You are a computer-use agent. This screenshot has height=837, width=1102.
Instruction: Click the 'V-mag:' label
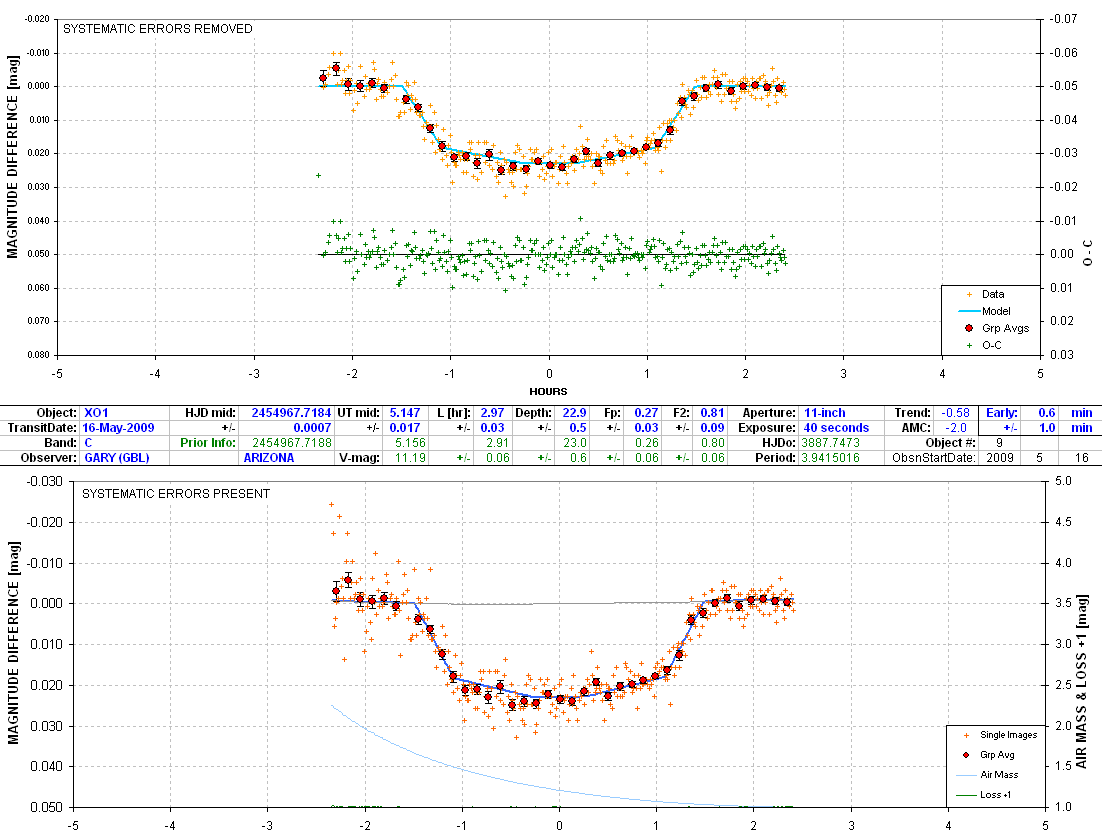[x=360, y=458]
